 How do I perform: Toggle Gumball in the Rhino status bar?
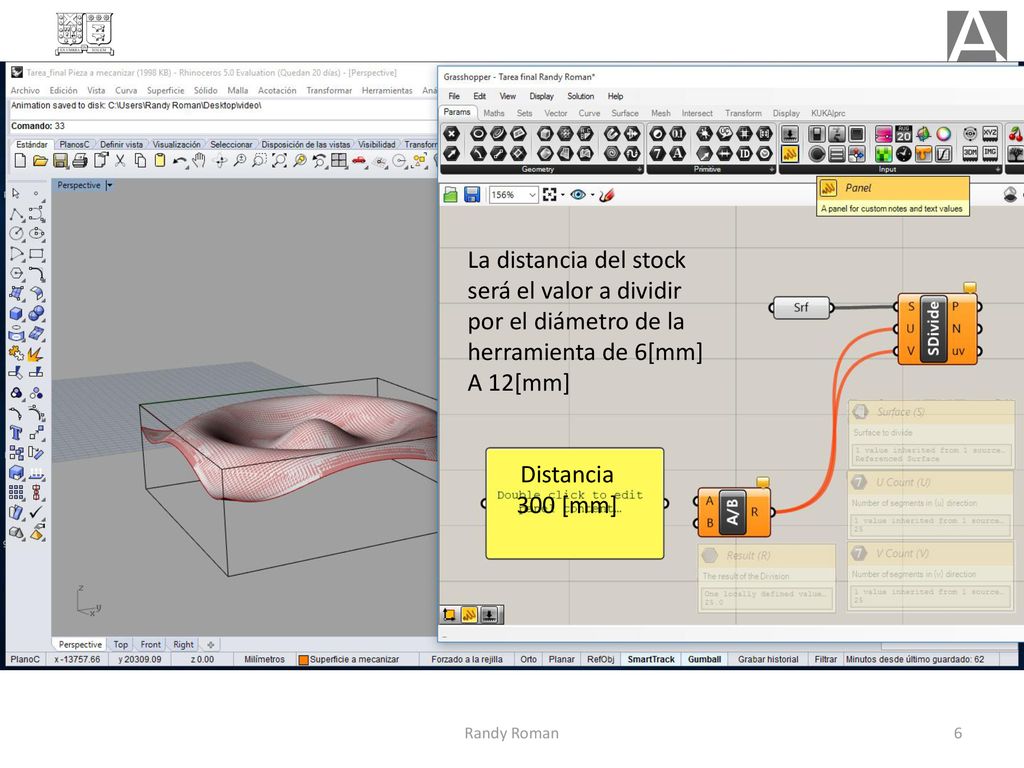tap(704, 660)
